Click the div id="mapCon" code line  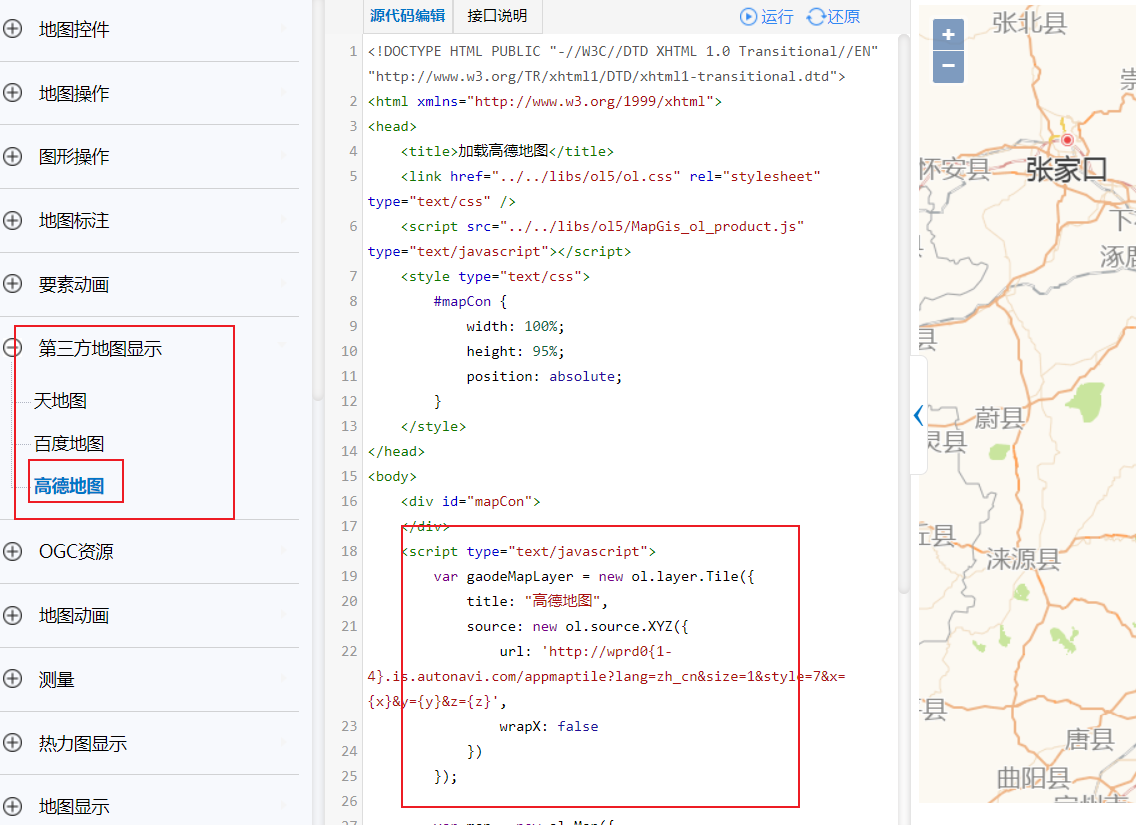click(470, 501)
